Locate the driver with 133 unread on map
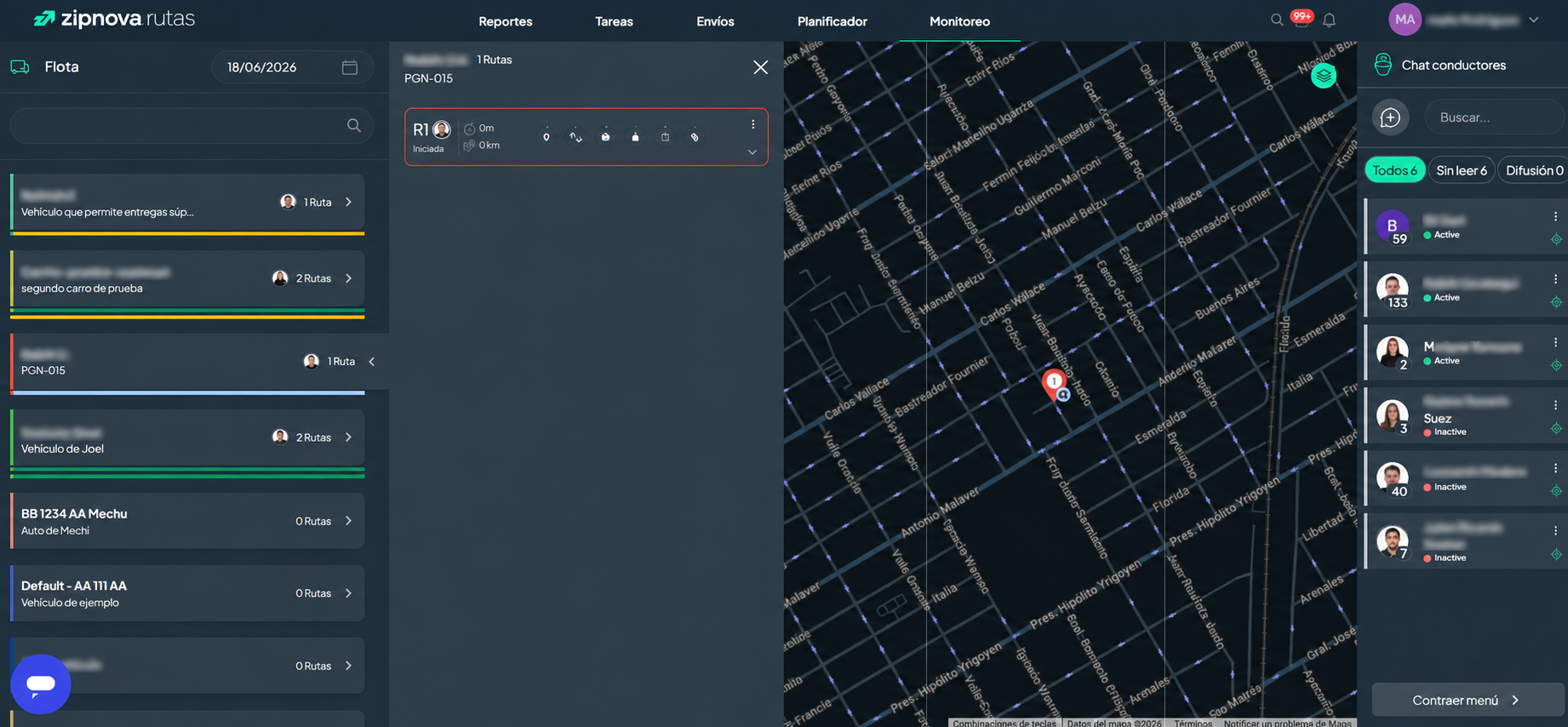Viewport: 1568px width, 727px height. [x=1556, y=302]
